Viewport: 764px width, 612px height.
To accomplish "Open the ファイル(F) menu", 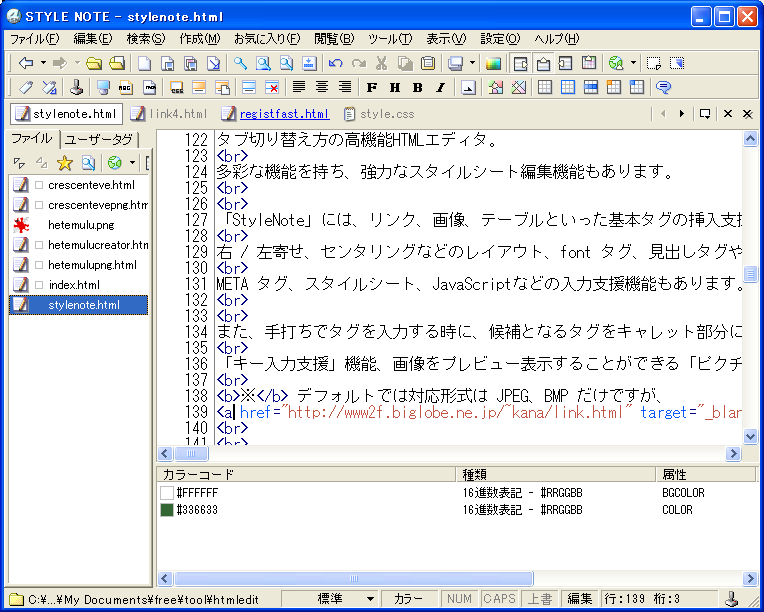I will point(35,39).
